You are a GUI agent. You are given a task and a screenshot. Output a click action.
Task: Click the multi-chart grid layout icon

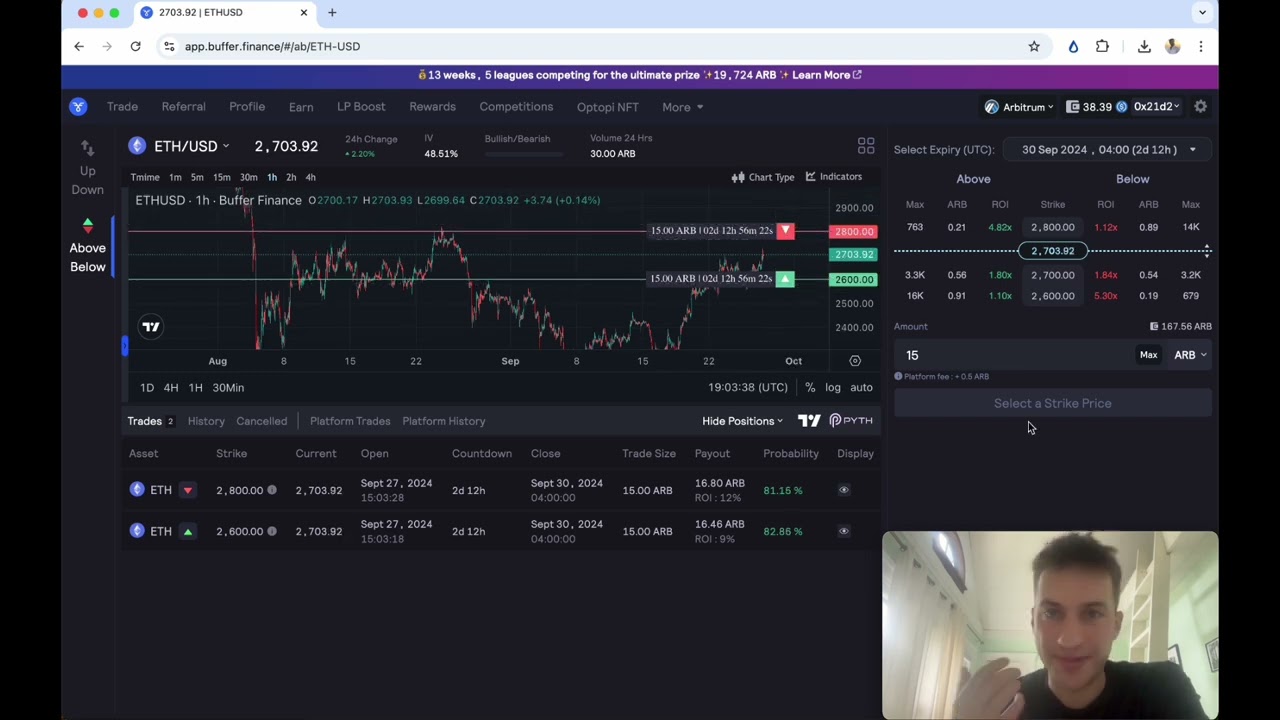tap(866, 146)
